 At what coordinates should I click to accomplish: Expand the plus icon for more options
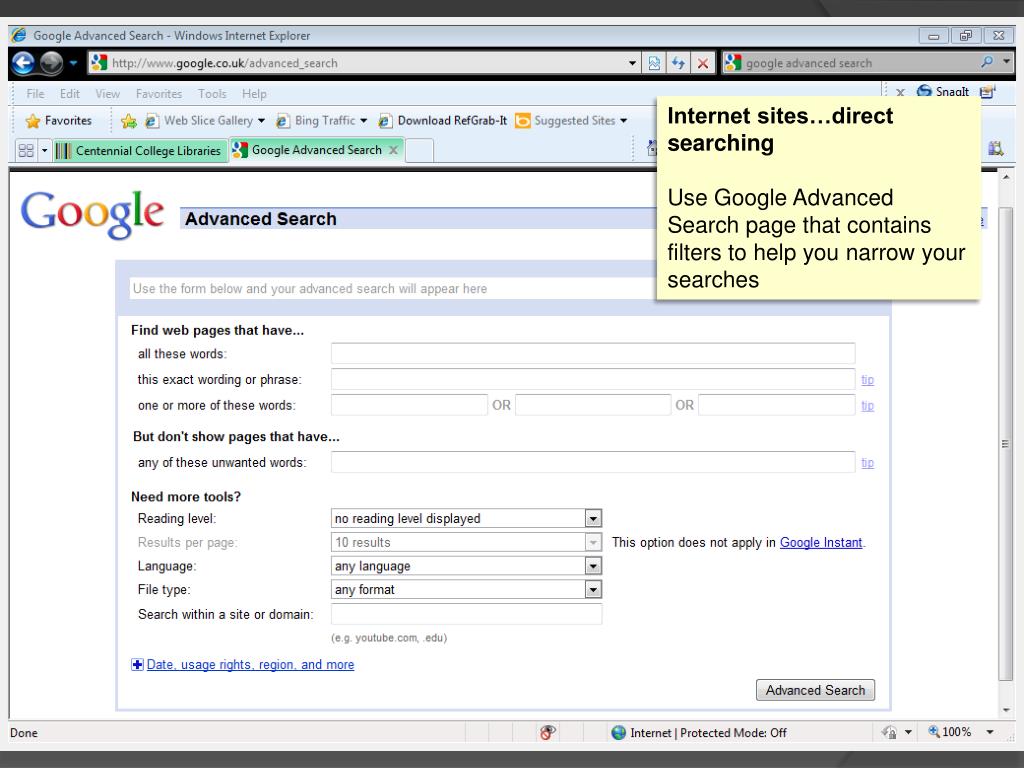tap(137, 665)
